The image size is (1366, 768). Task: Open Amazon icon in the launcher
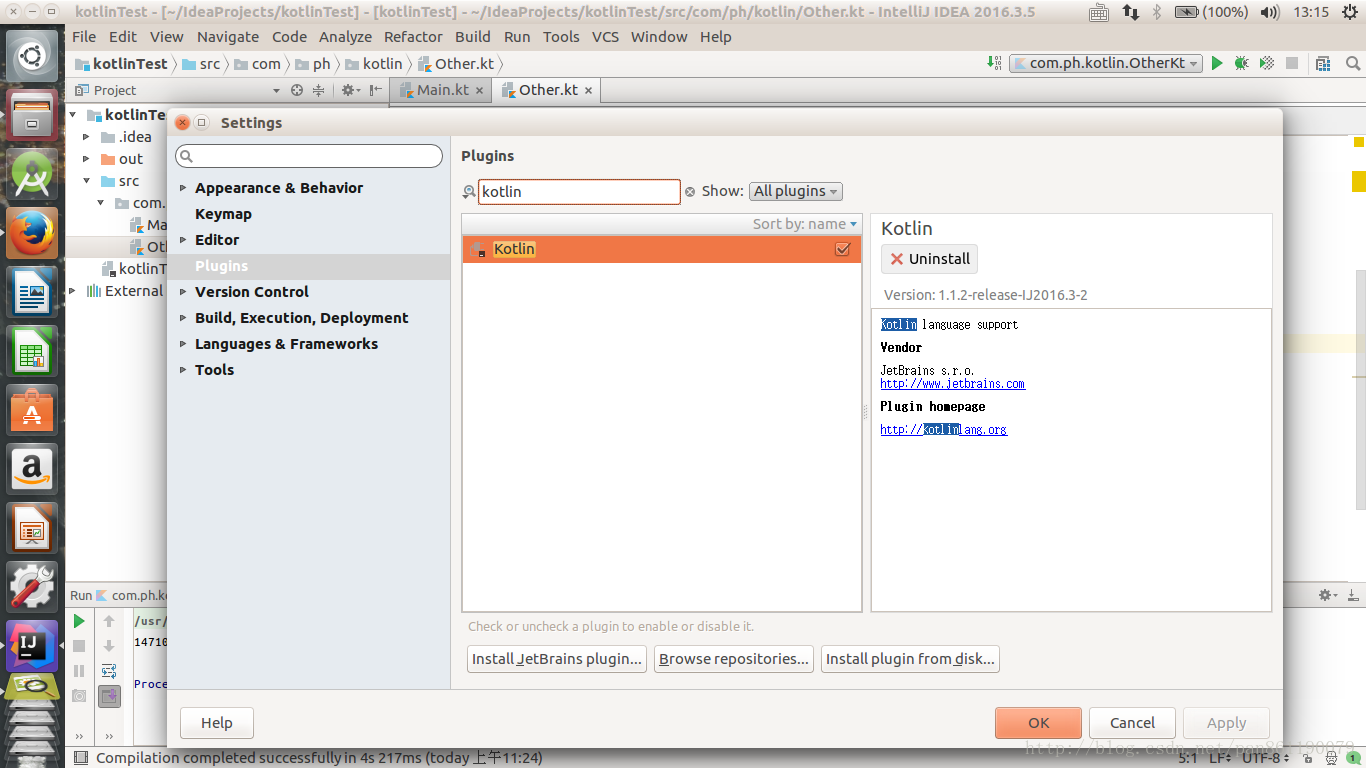(34, 468)
